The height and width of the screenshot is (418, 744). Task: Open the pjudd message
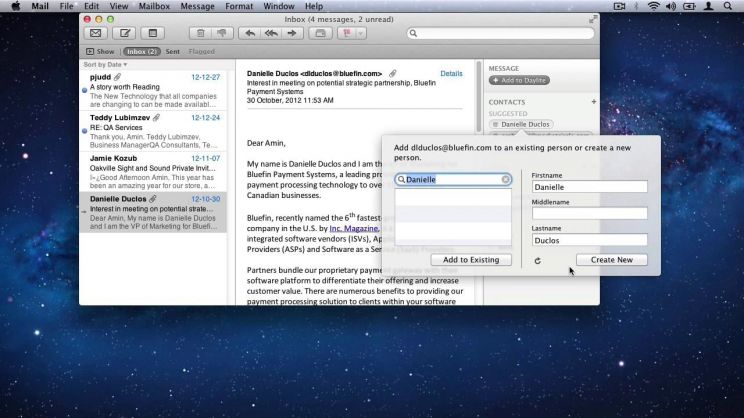tap(153, 90)
